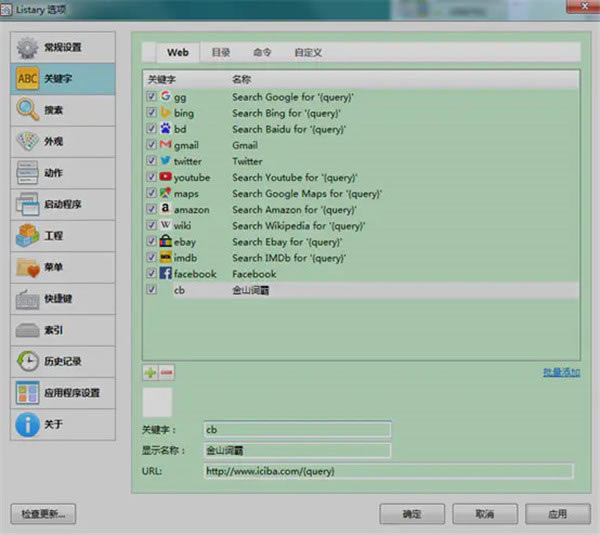Click the Bing icon in bing row
The height and width of the screenshot is (535, 600).
coord(165,112)
